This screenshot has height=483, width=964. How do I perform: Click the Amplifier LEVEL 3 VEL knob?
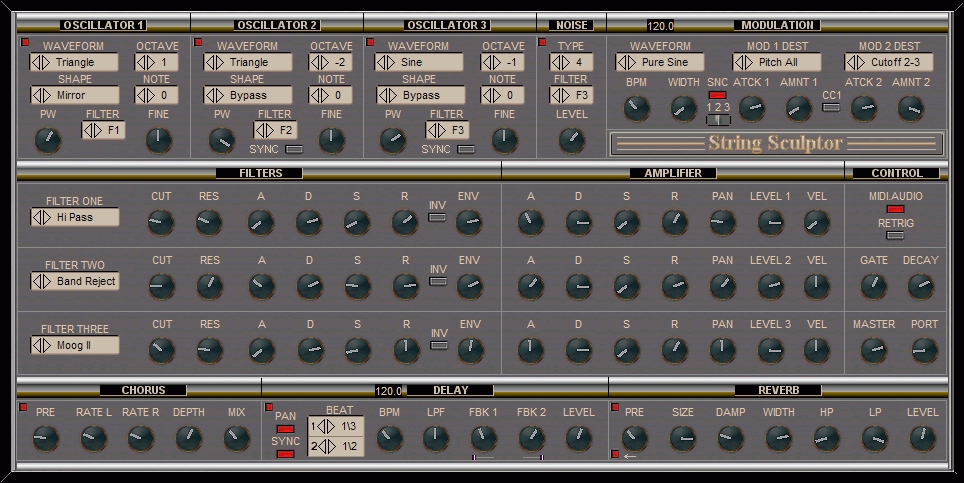[817, 350]
